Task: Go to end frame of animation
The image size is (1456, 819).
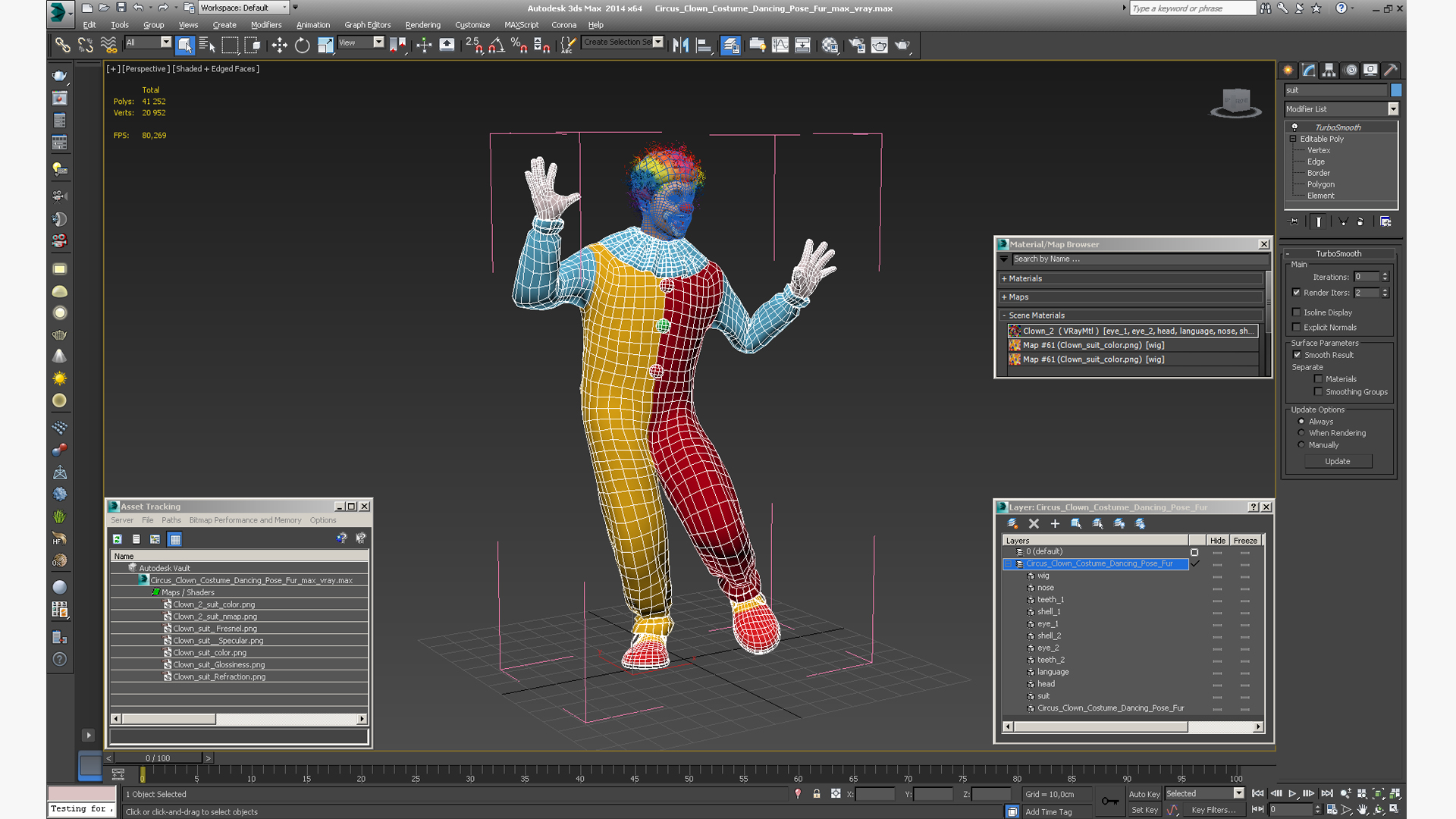Action: pyautogui.click(x=1326, y=793)
